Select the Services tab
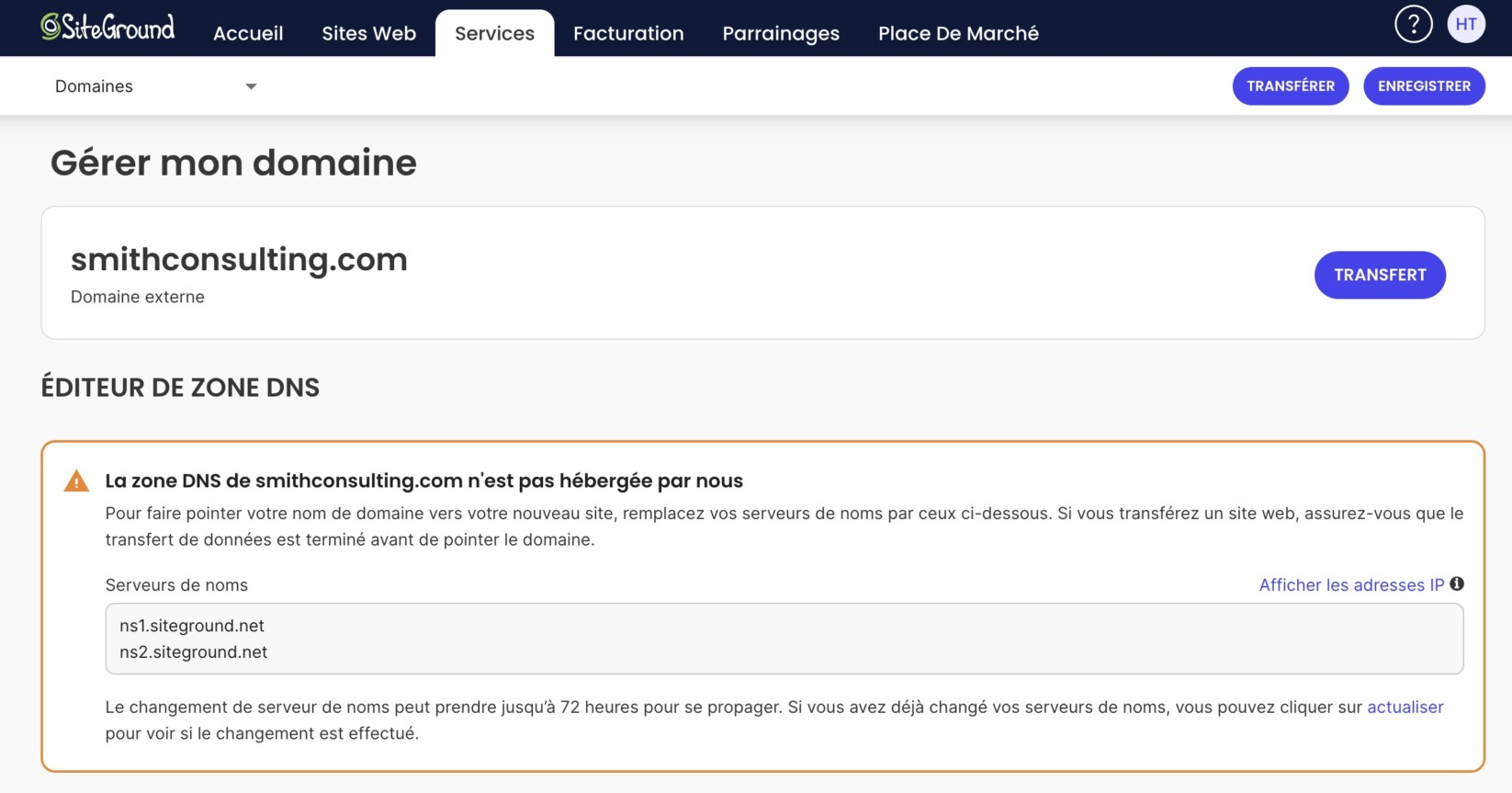Image resolution: width=1512 pixels, height=793 pixels. (x=494, y=33)
